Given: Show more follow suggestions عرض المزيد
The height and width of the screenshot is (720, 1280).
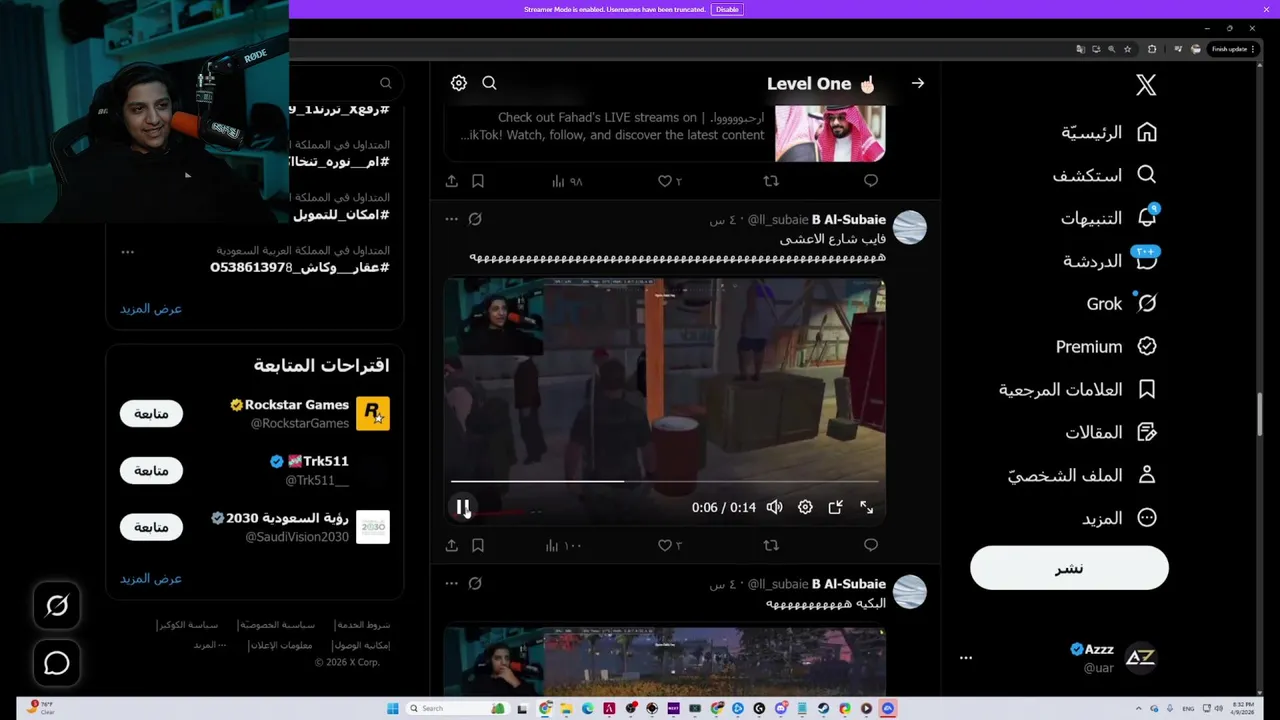Looking at the screenshot, I should point(151,578).
